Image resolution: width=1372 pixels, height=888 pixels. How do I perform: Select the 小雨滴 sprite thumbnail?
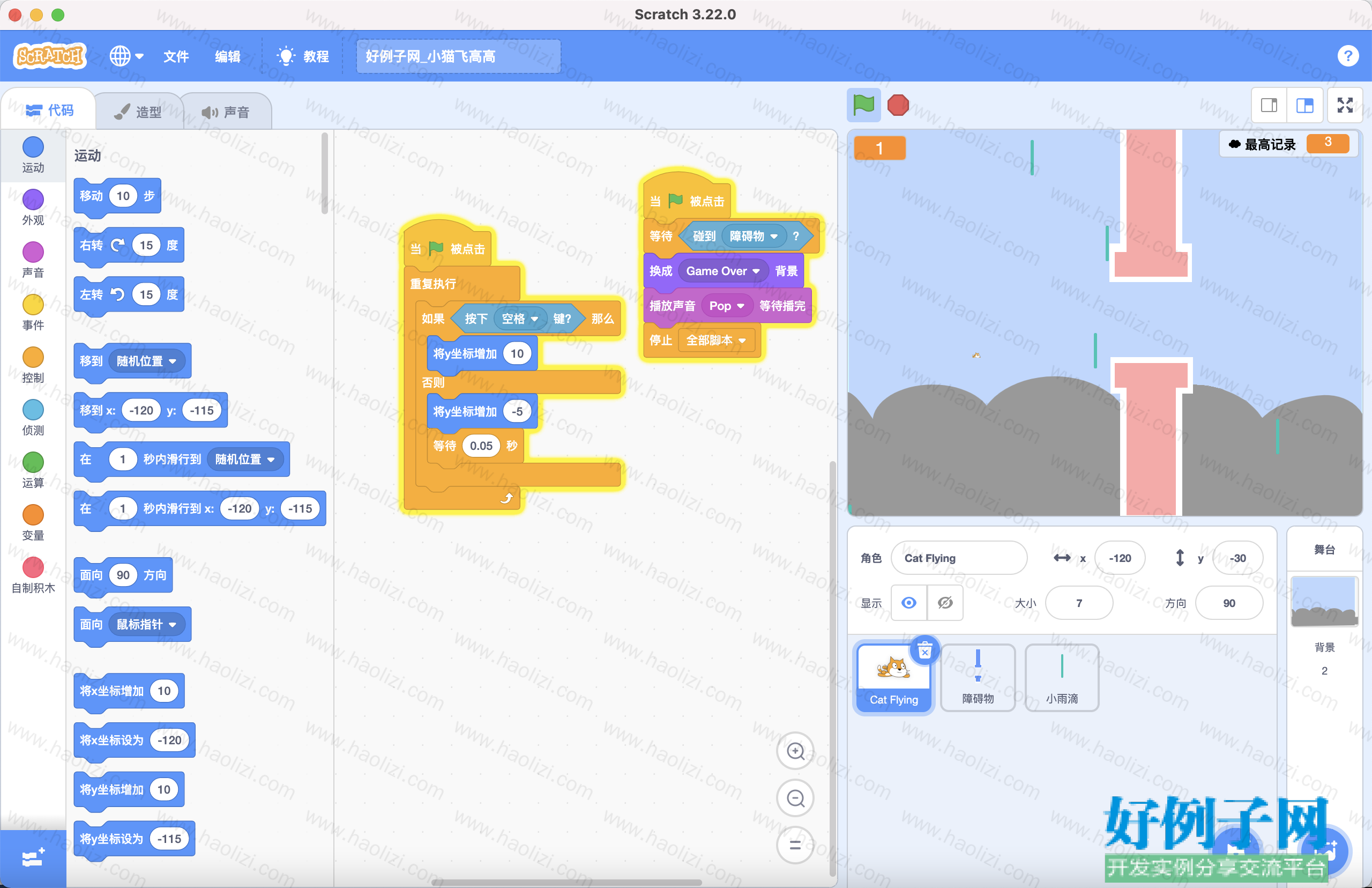click(1062, 678)
